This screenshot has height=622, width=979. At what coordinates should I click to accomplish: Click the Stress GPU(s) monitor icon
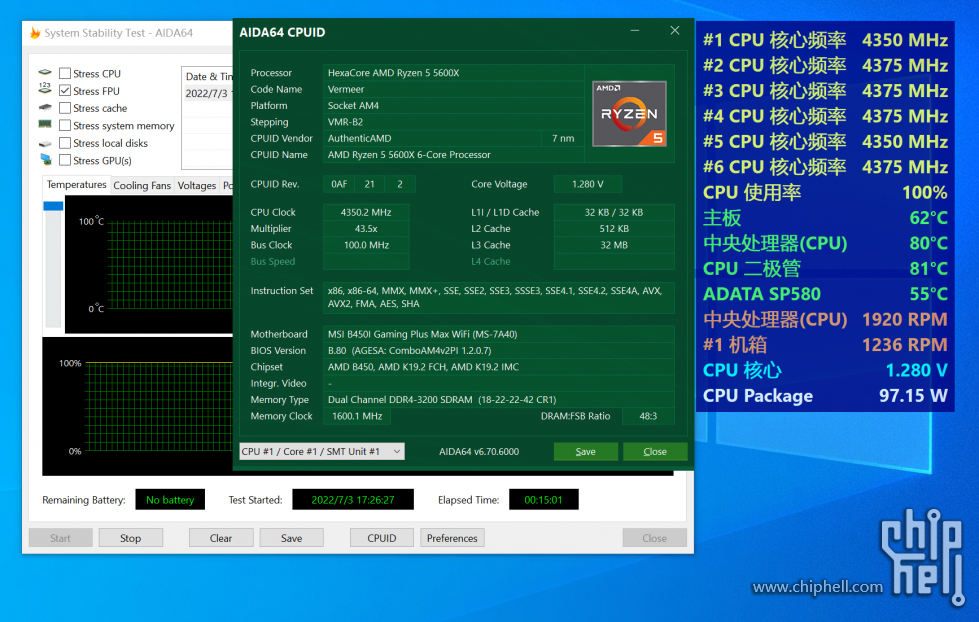point(46,160)
